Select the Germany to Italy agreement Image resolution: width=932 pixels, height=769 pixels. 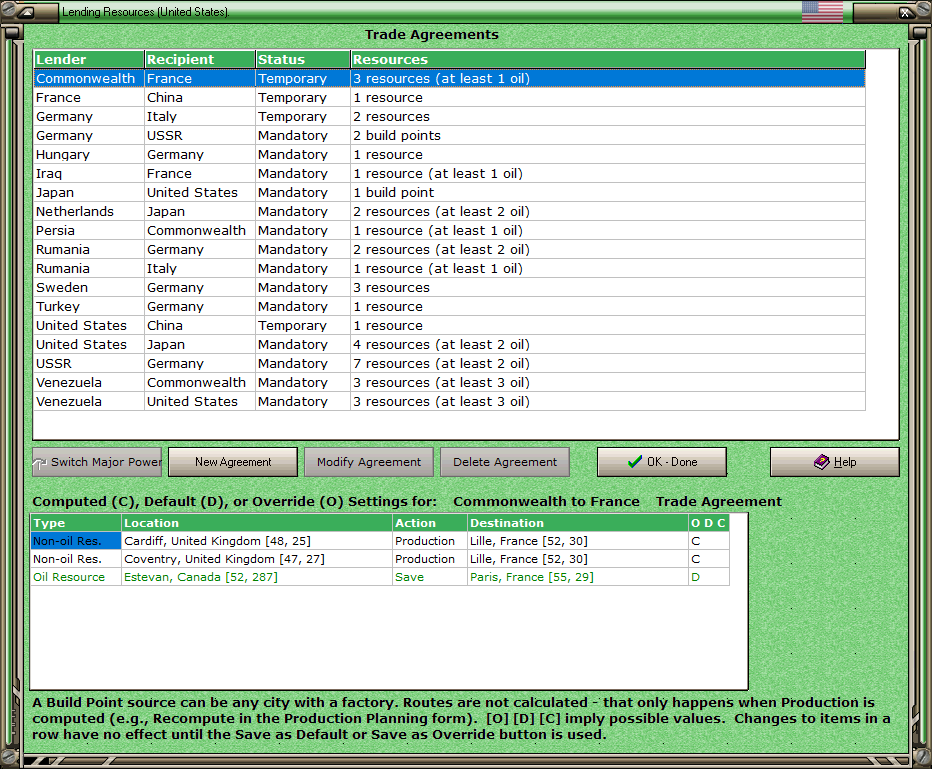click(449, 116)
